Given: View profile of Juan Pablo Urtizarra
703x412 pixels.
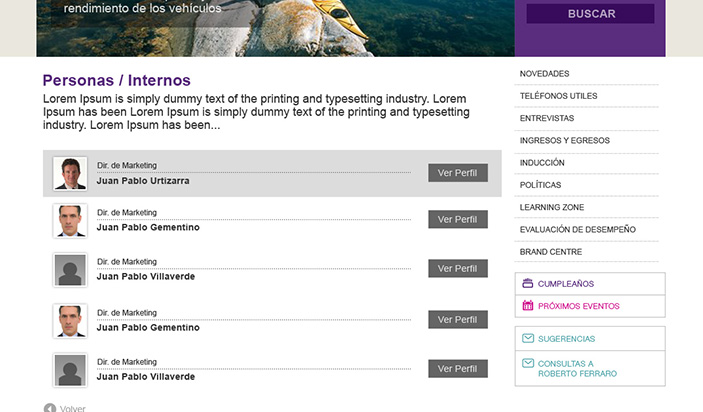Looking at the screenshot, I should point(457,172).
